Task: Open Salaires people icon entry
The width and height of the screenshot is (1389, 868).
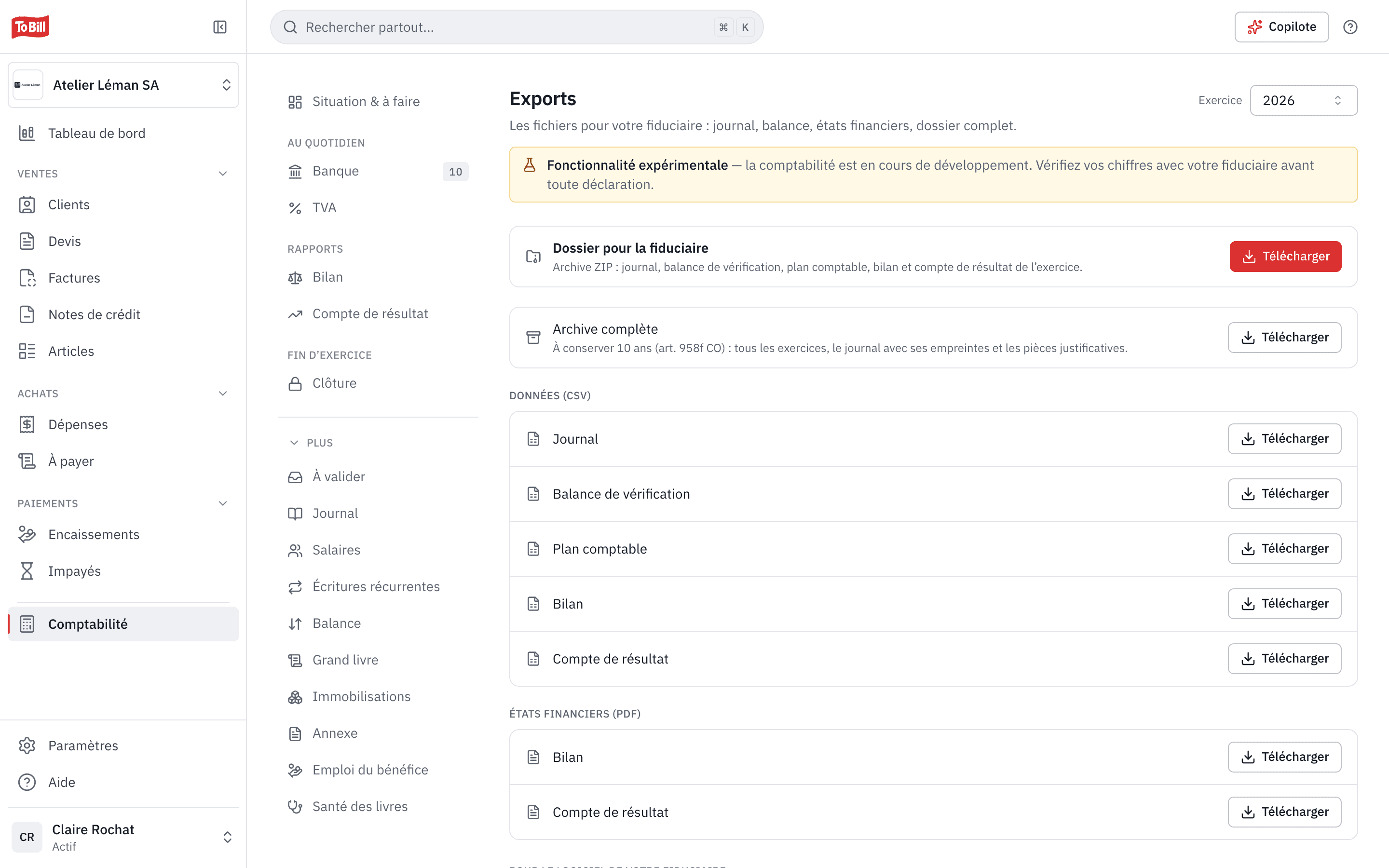Action: tap(295, 550)
